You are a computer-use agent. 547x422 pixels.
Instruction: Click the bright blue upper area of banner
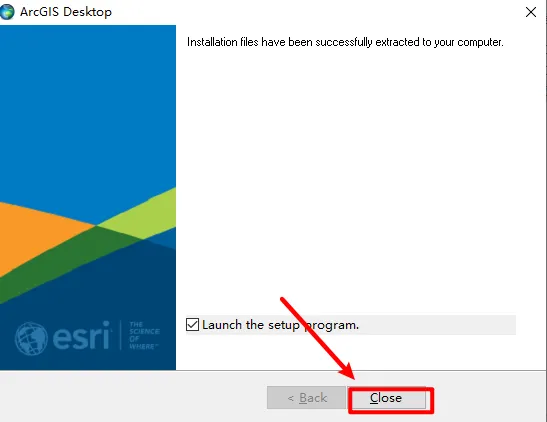click(88, 105)
